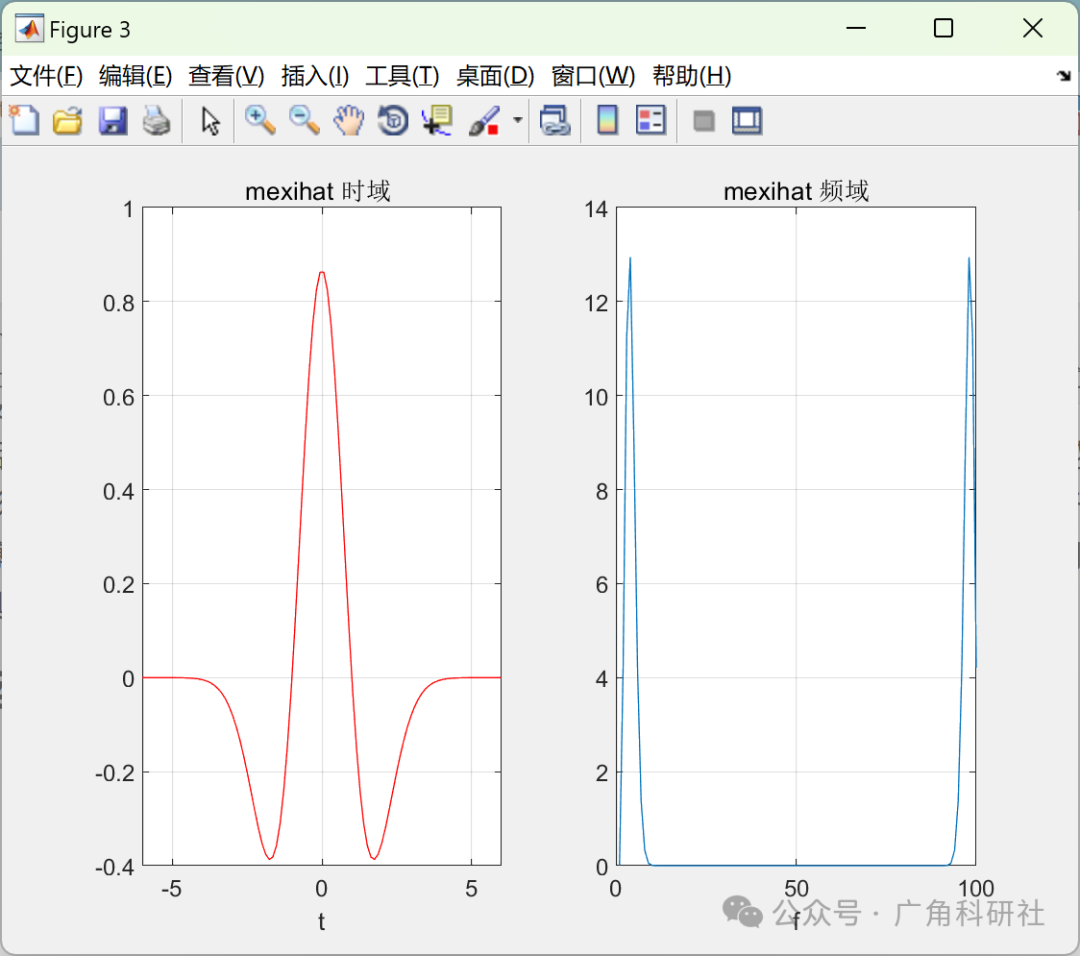Click the 'mexihat 频域' plot title
The image size is (1080, 956).
click(796, 191)
